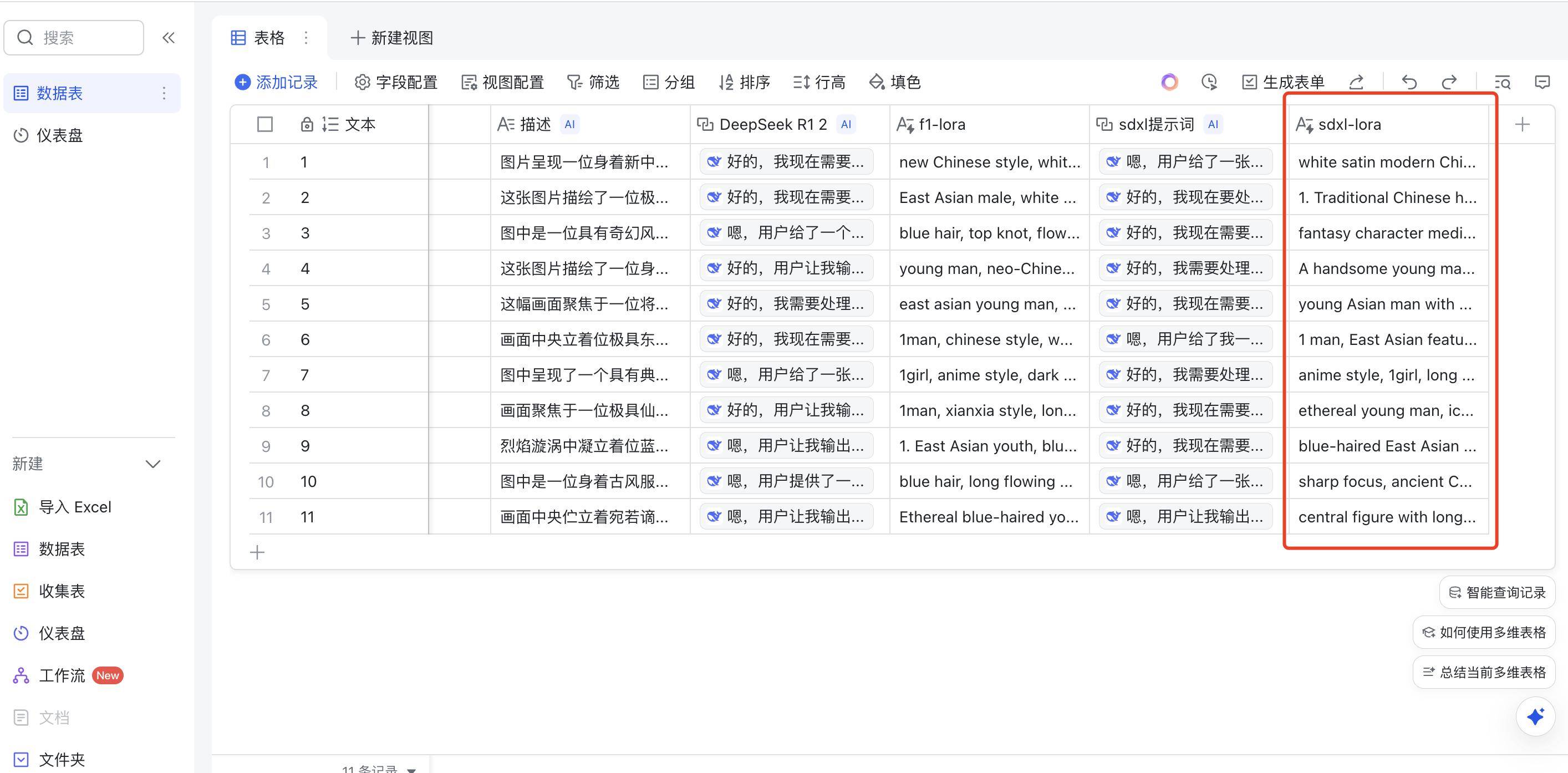1568x773 pixels.
Task: Open 填色 fill color menu
Action: pos(895,82)
